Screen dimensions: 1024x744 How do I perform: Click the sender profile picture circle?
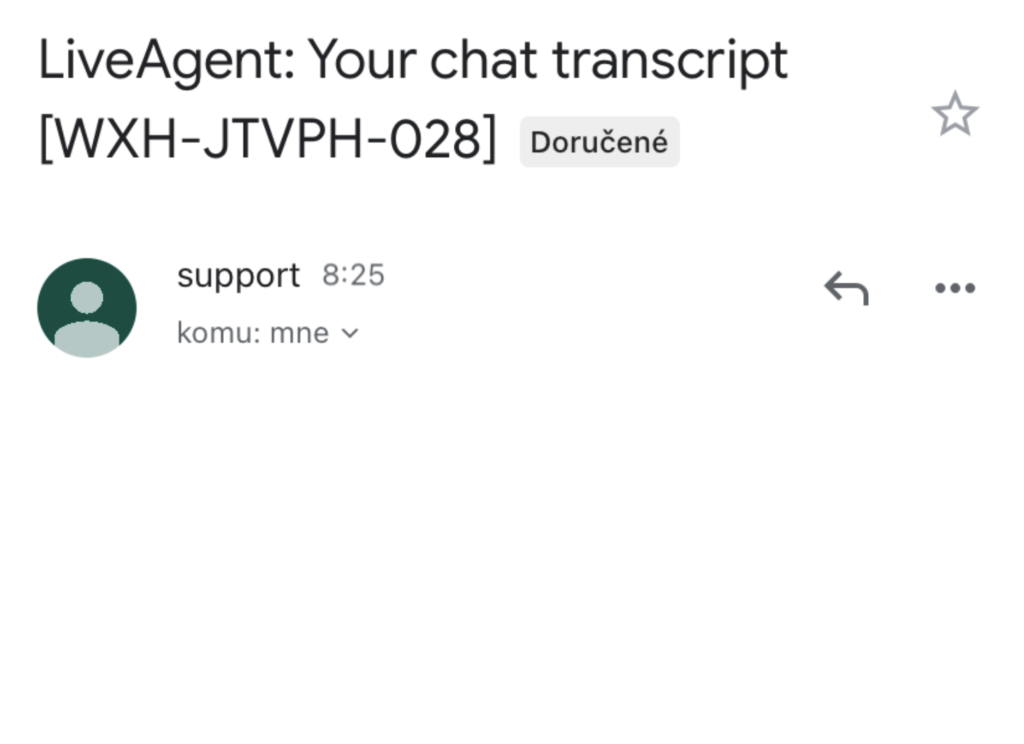[x=86, y=307]
